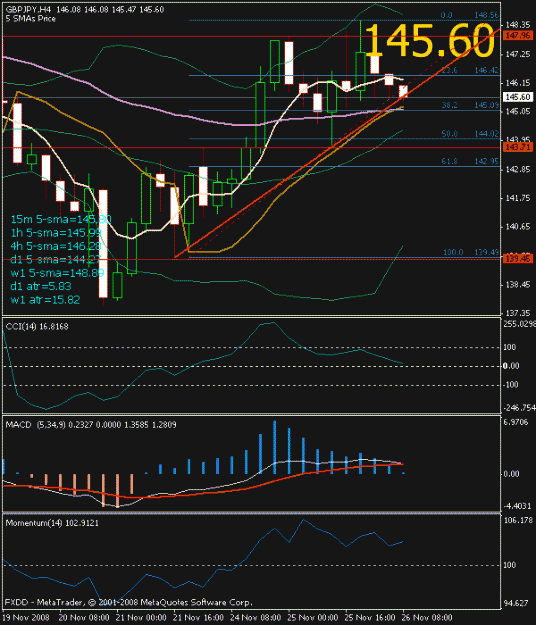Click the MACD scale top value 6.9706
The height and width of the screenshot is (625, 536).
(x=516, y=422)
